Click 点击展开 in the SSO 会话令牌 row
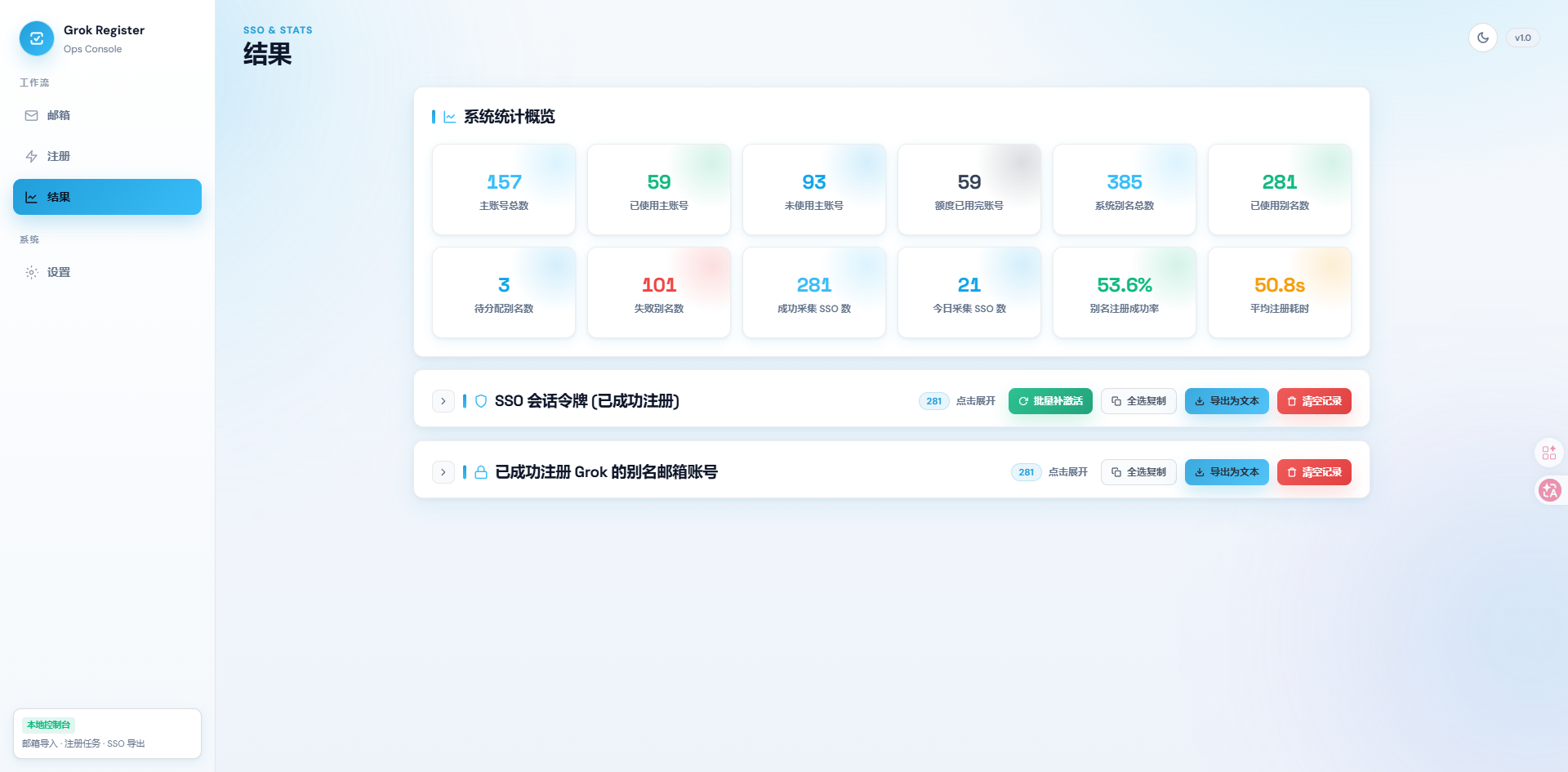The height and width of the screenshot is (772, 1568). [x=976, y=401]
